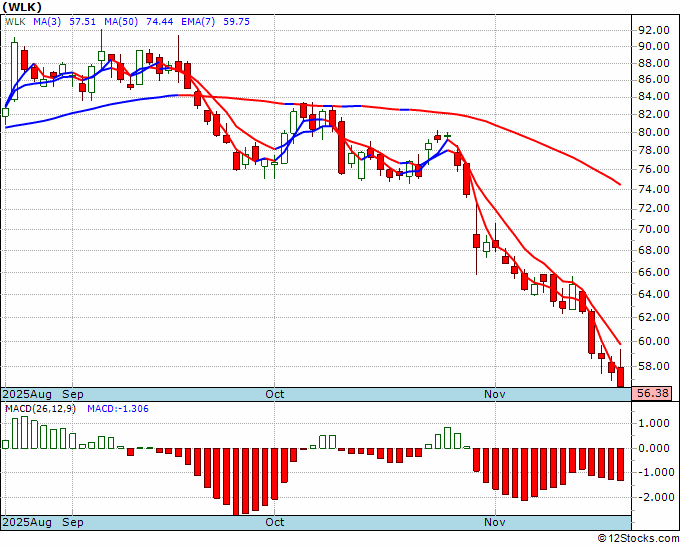Click the 84.00 price axis label
The height and width of the screenshot is (546, 680).
654,97
